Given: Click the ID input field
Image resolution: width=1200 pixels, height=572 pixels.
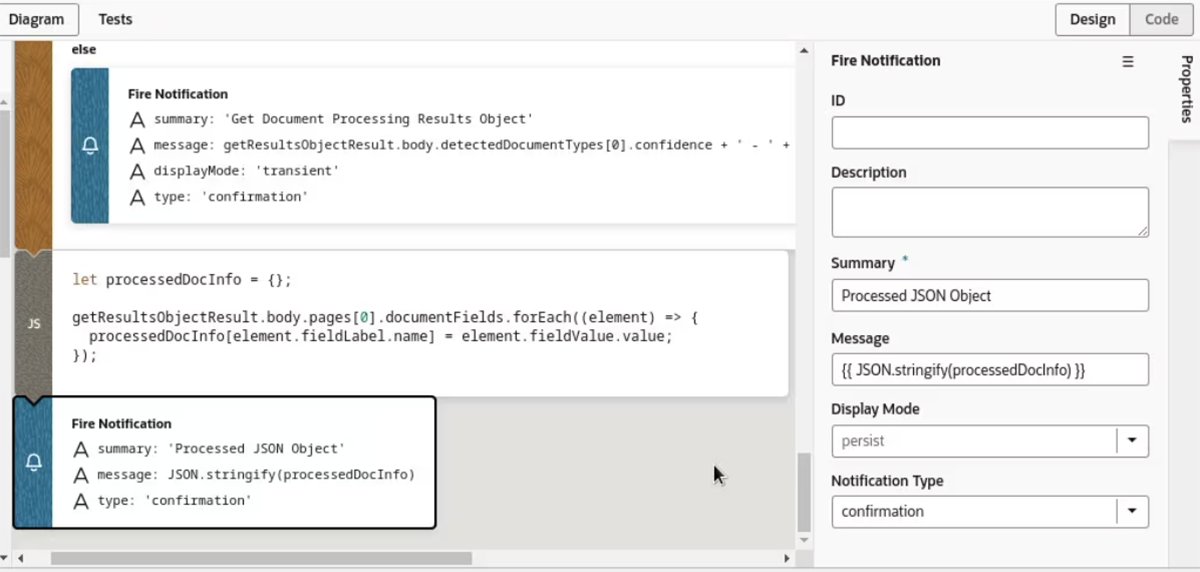Looking at the screenshot, I should tap(989, 133).
